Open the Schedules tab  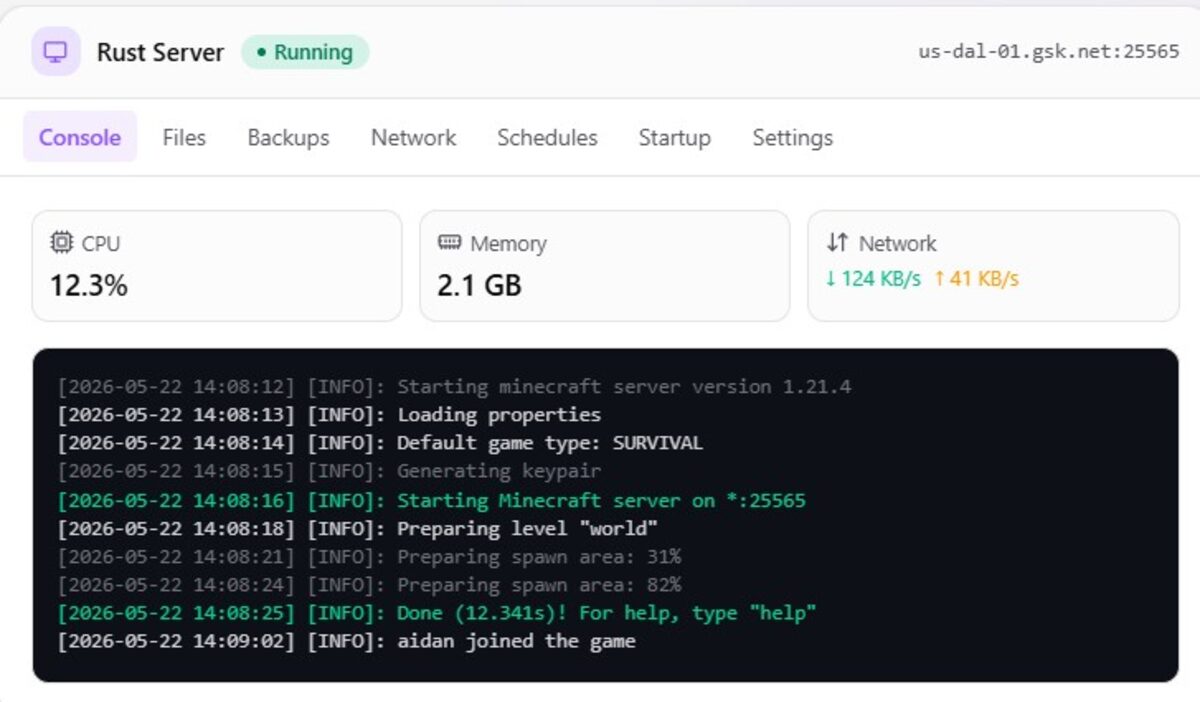click(547, 137)
